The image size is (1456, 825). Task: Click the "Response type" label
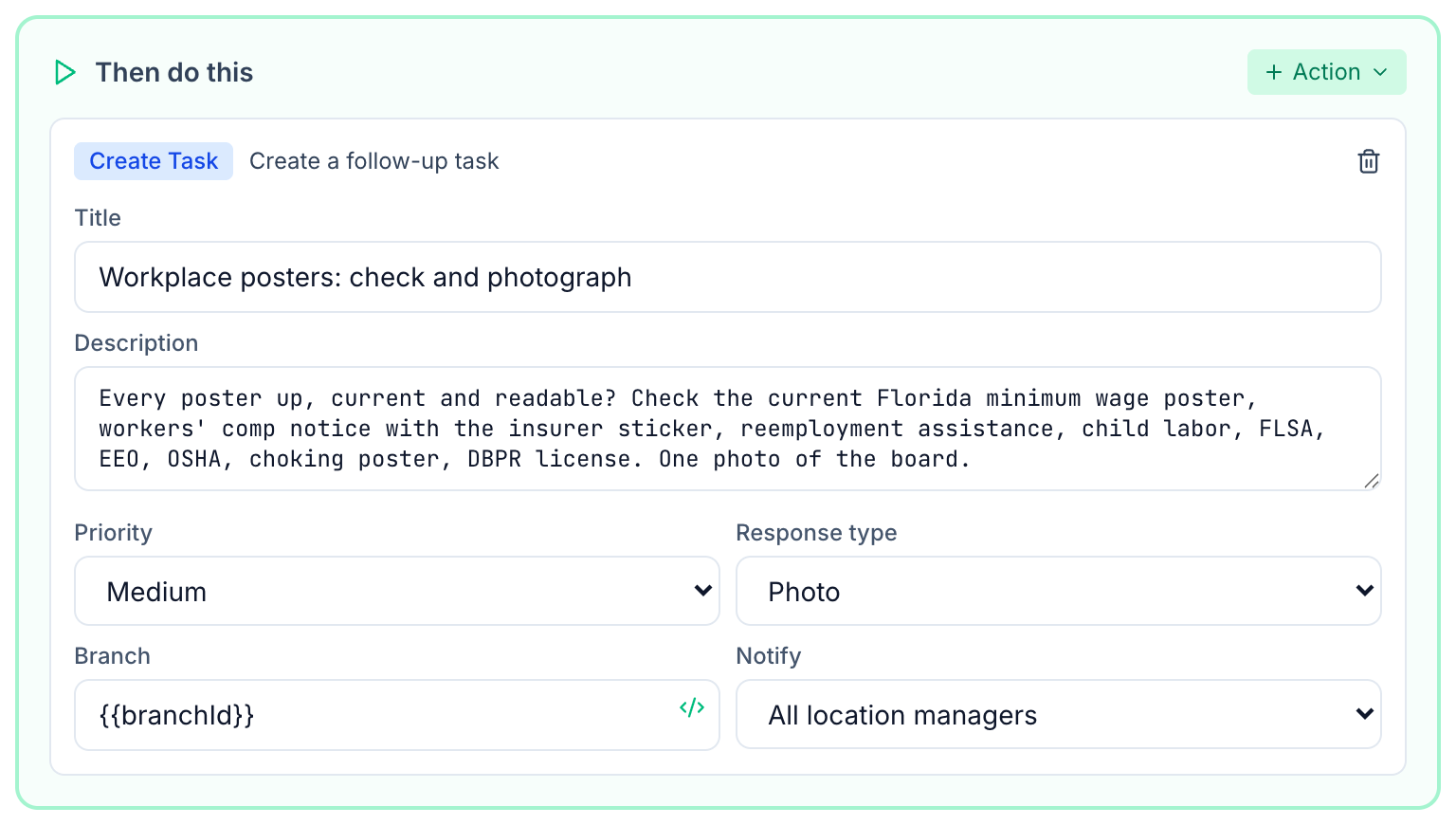pyautogui.click(x=816, y=533)
